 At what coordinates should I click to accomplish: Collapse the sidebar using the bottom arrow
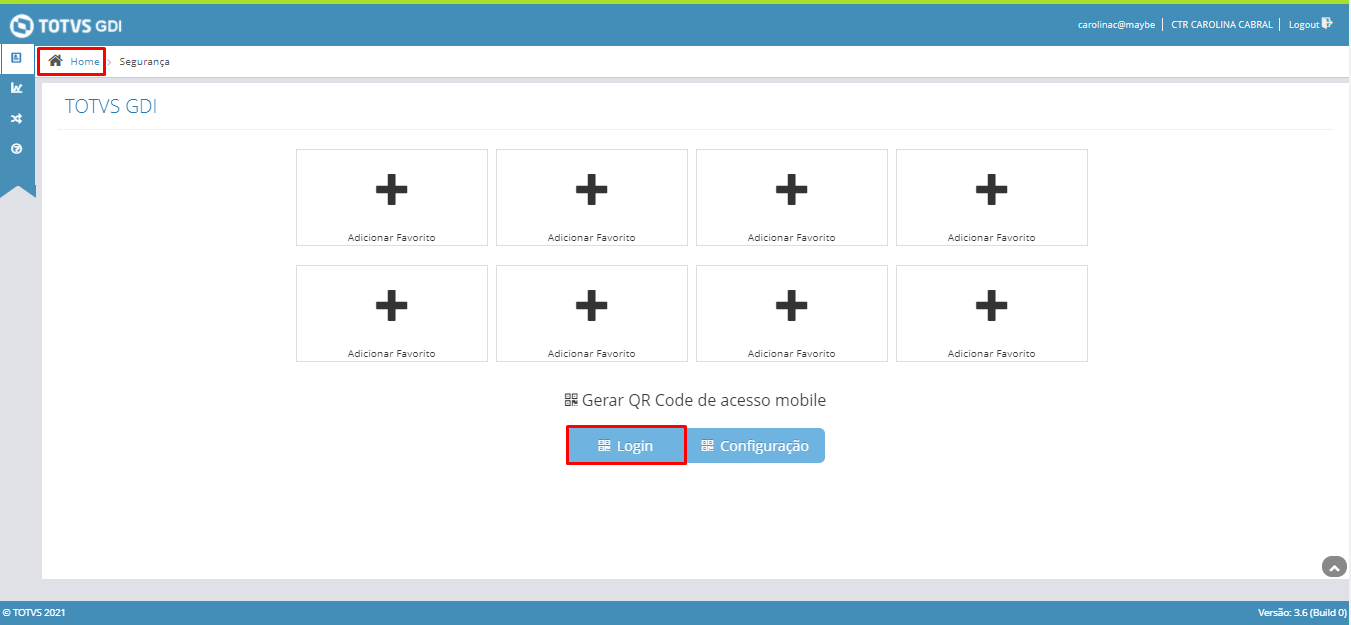pos(18,192)
